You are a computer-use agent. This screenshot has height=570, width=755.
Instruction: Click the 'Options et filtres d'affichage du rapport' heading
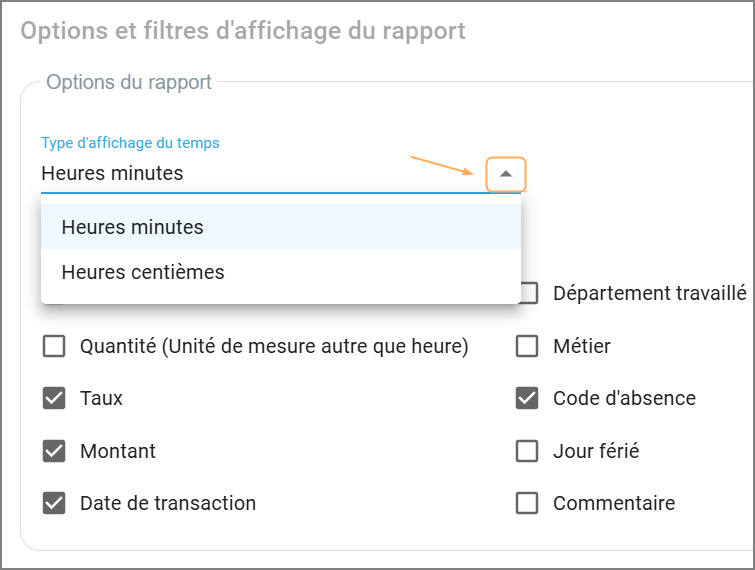click(x=243, y=31)
